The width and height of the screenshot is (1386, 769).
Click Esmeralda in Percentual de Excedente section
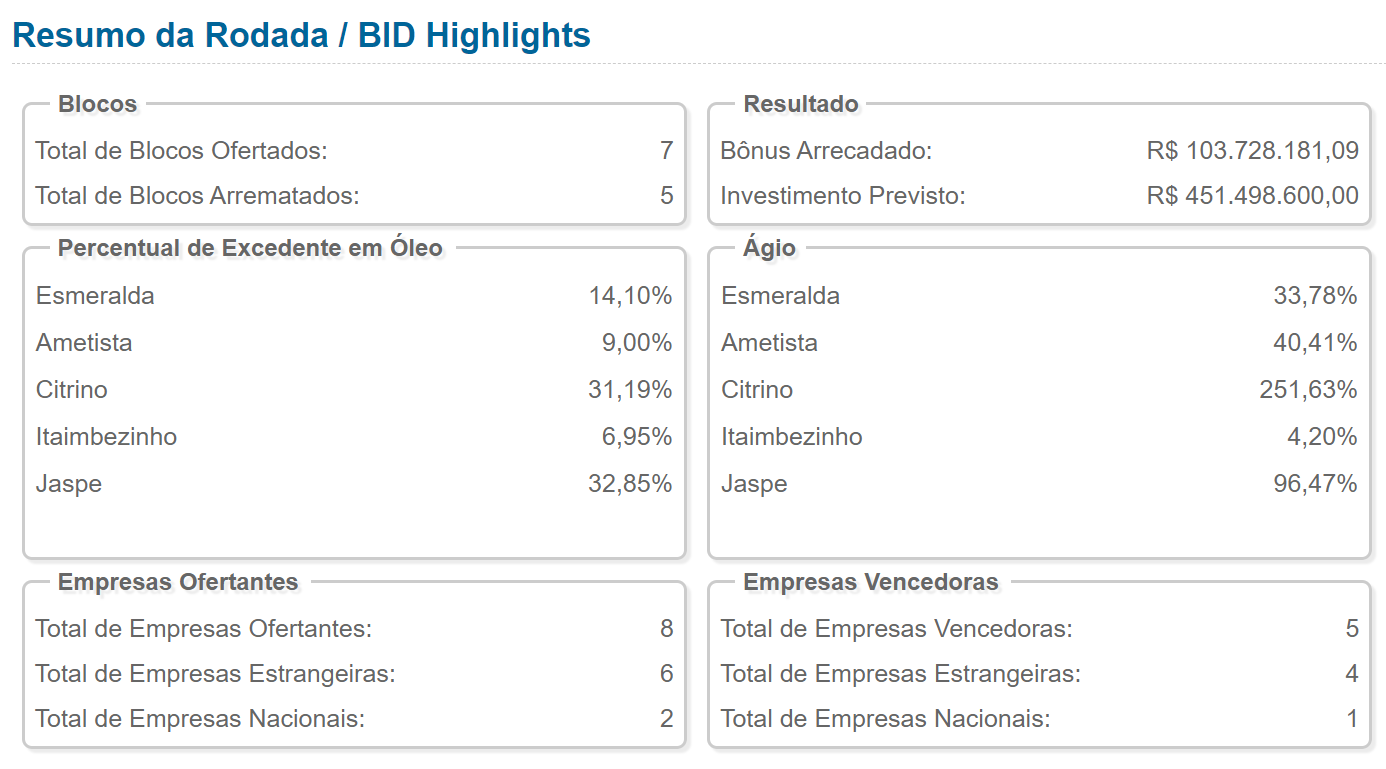click(95, 296)
